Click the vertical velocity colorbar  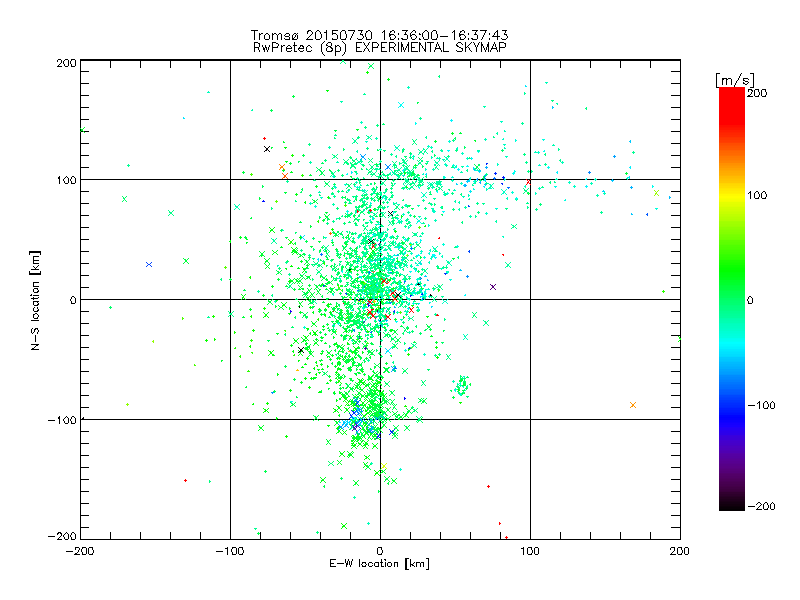pyautogui.click(x=732, y=298)
